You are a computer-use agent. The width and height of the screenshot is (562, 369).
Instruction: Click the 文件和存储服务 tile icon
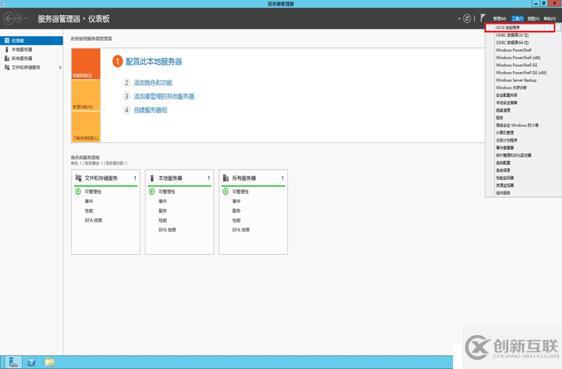[x=78, y=178]
